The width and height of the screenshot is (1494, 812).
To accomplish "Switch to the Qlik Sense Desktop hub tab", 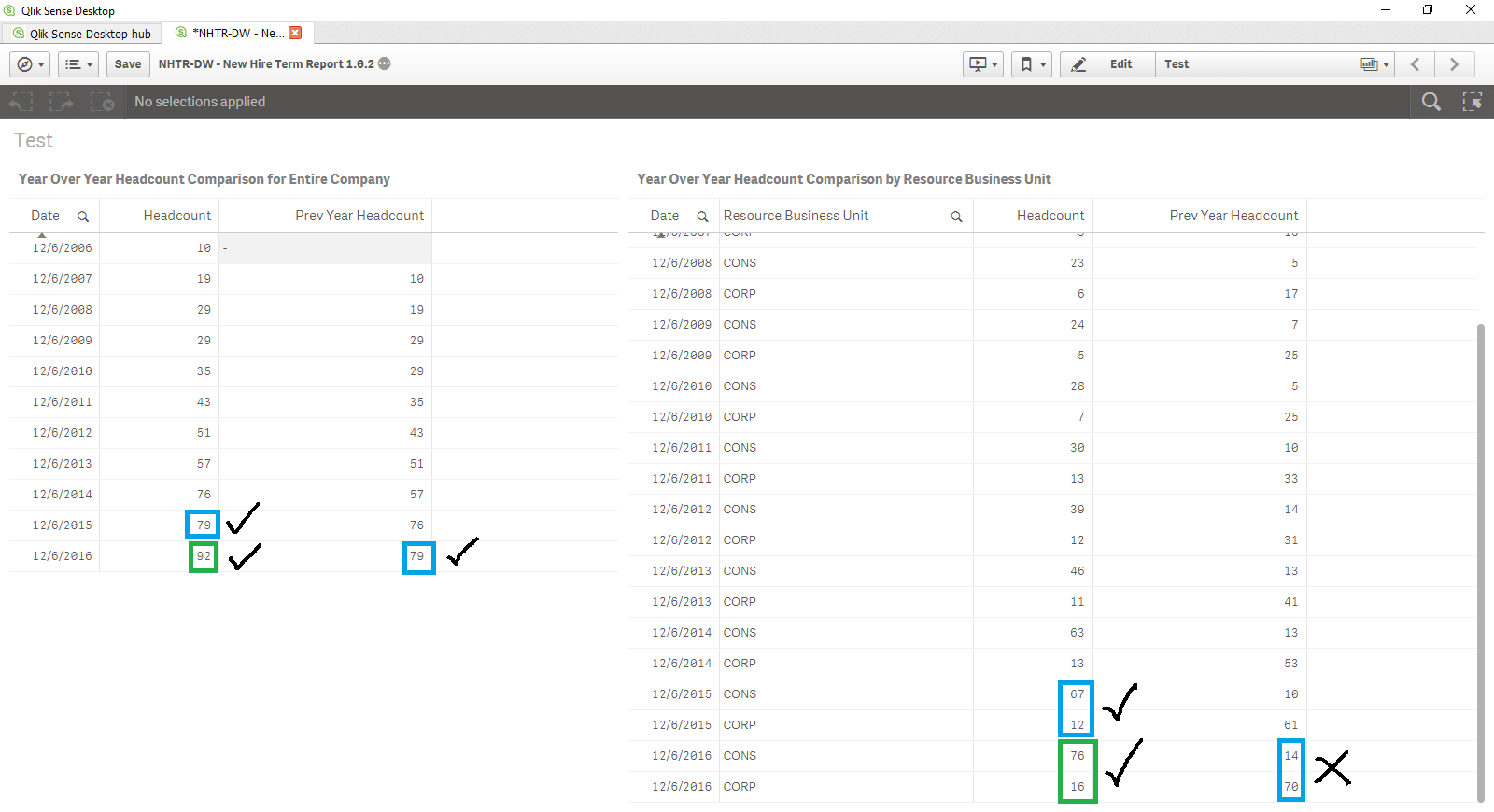I will tap(81, 34).
